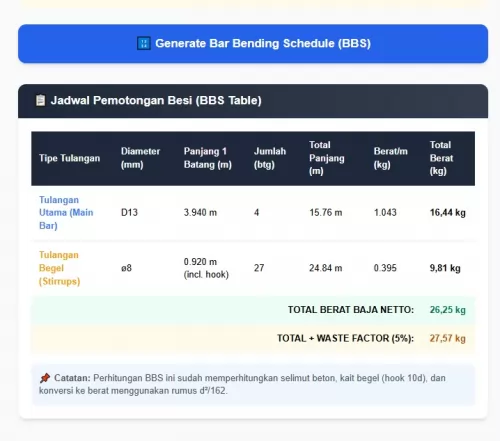This screenshot has height=441, width=500.
Task: Click the '27,57 kg' waste factor total
Action: pos(447,339)
